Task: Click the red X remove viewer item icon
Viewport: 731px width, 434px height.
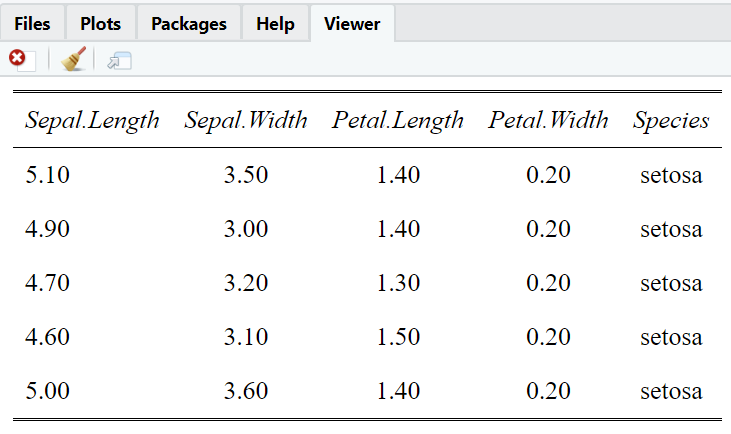Action: [x=18, y=60]
